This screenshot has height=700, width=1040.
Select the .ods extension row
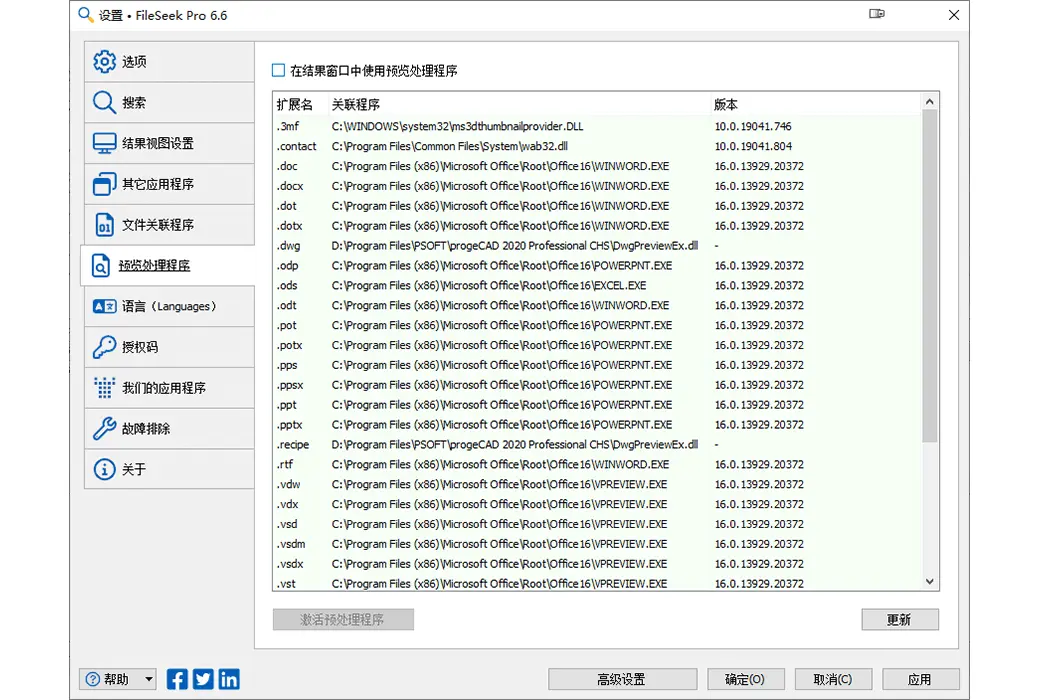point(597,285)
